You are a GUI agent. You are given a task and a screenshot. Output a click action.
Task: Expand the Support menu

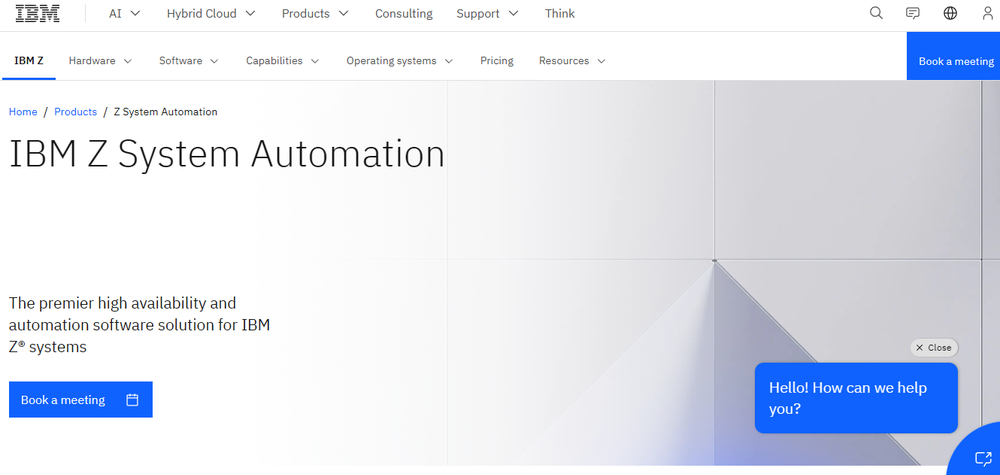[x=487, y=13]
